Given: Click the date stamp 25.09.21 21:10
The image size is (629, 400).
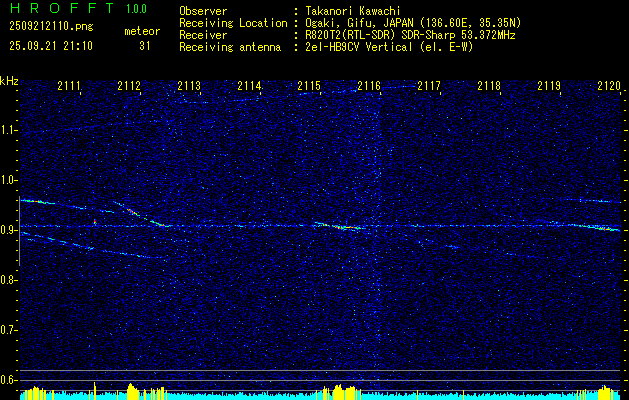Looking at the screenshot, I should [51, 46].
